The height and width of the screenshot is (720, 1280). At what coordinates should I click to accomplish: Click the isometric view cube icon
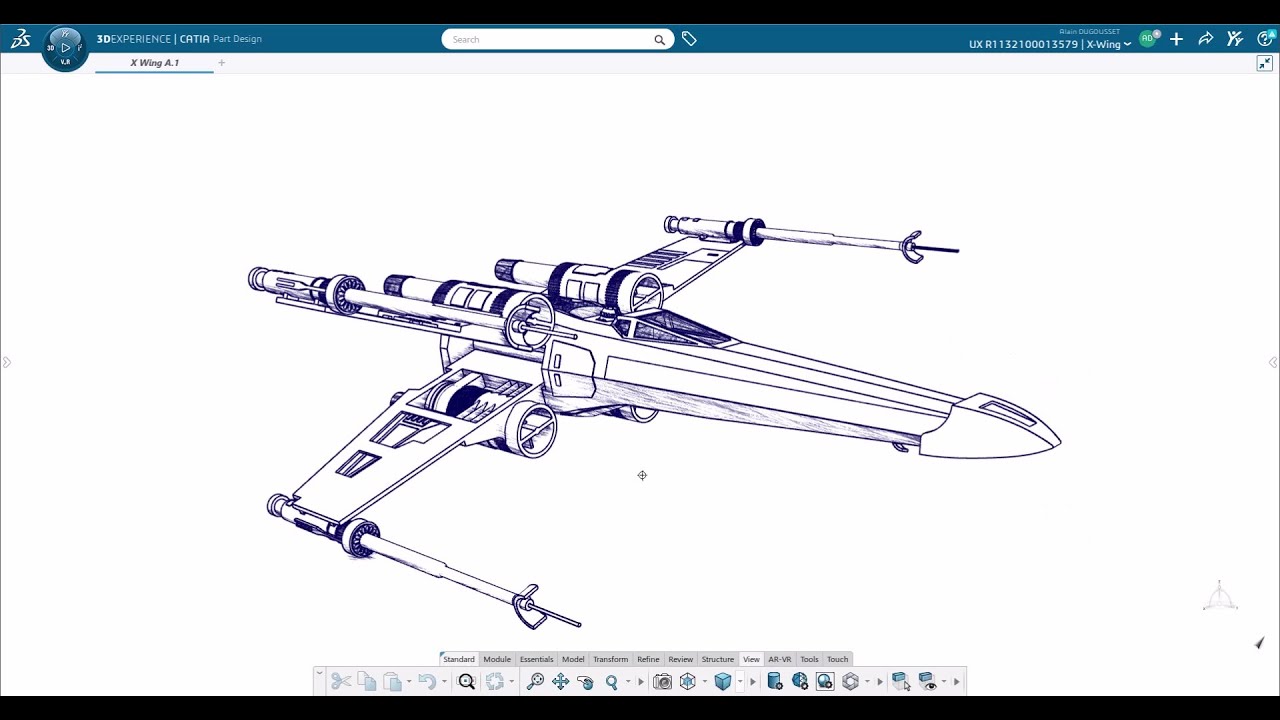tap(688, 682)
